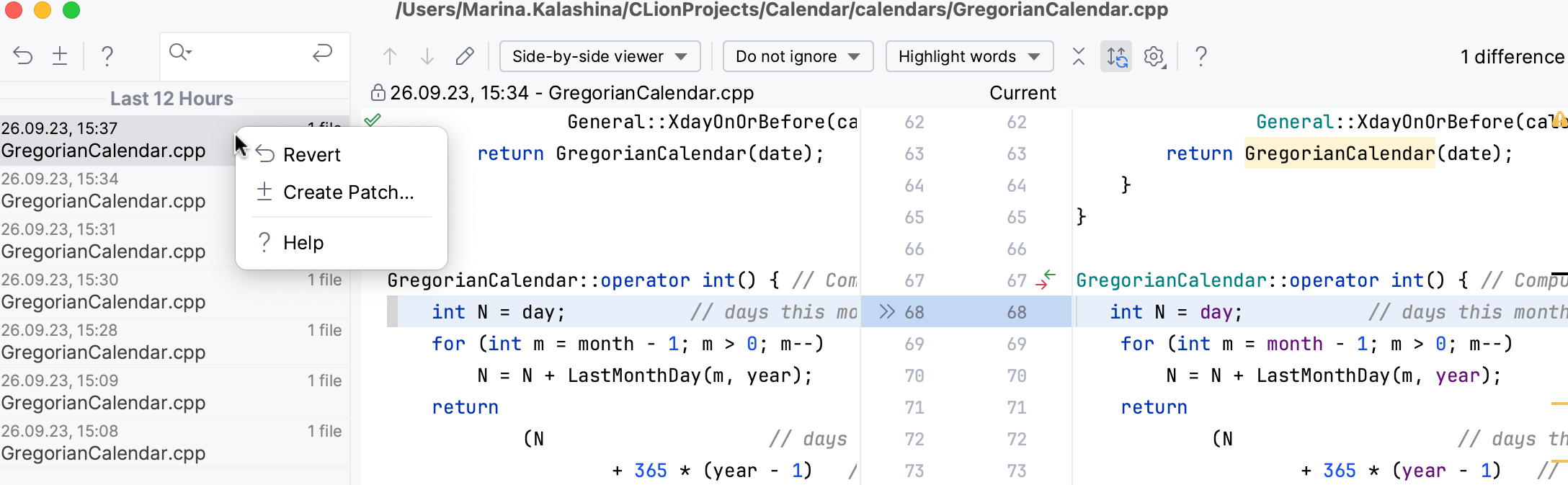
Task: Jump to the previous difference arrow
Action: (x=390, y=56)
